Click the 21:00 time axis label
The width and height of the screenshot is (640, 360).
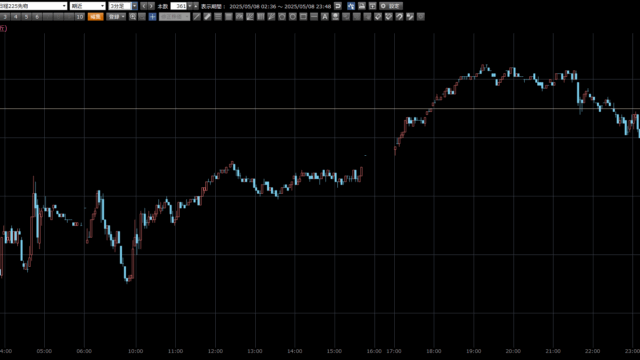553,351
